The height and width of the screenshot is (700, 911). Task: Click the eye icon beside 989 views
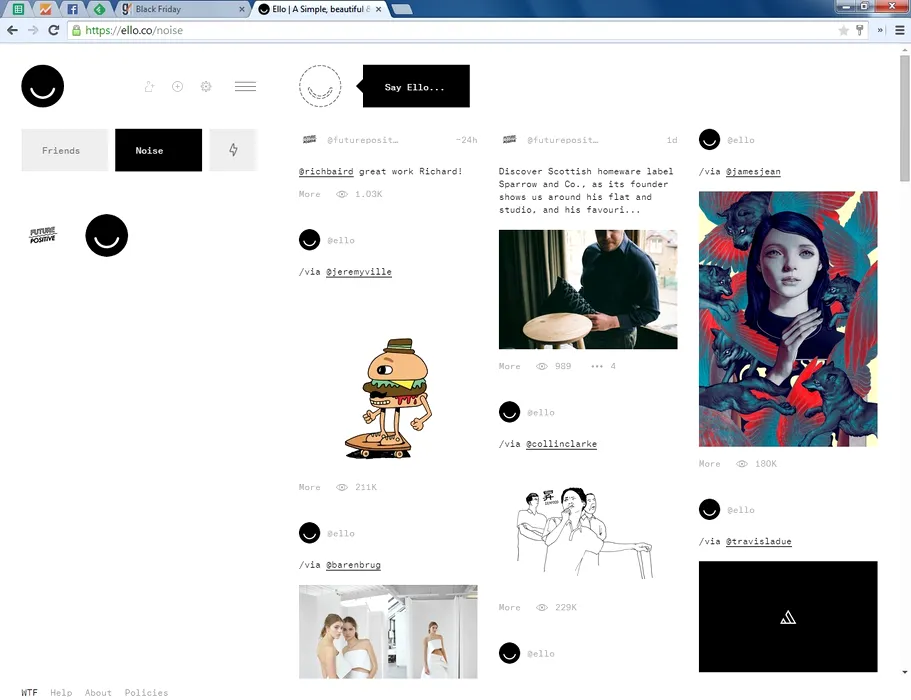coord(542,367)
